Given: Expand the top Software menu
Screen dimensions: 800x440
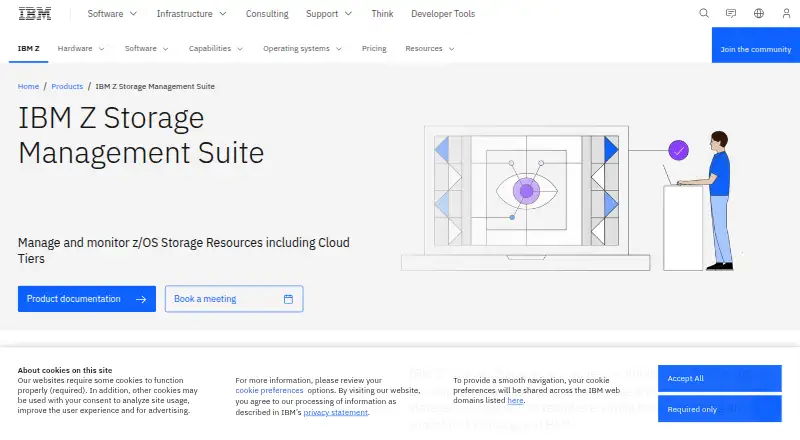Looking at the screenshot, I should tap(112, 14).
